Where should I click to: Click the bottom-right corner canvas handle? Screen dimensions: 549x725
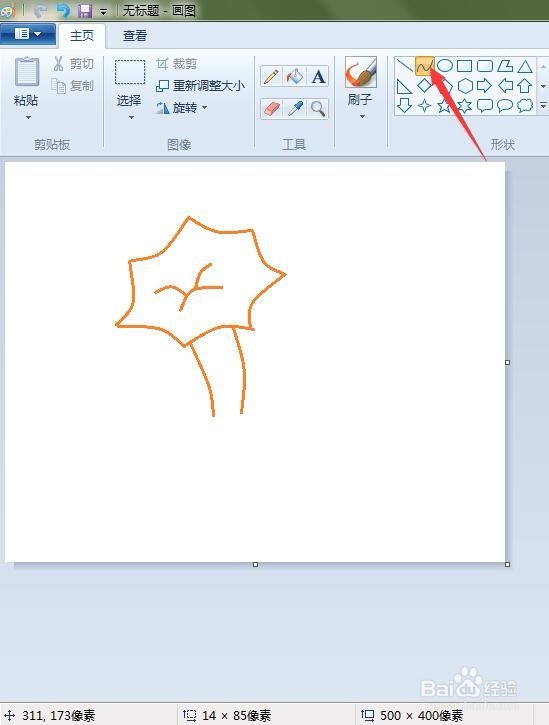click(x=507, y=565)
